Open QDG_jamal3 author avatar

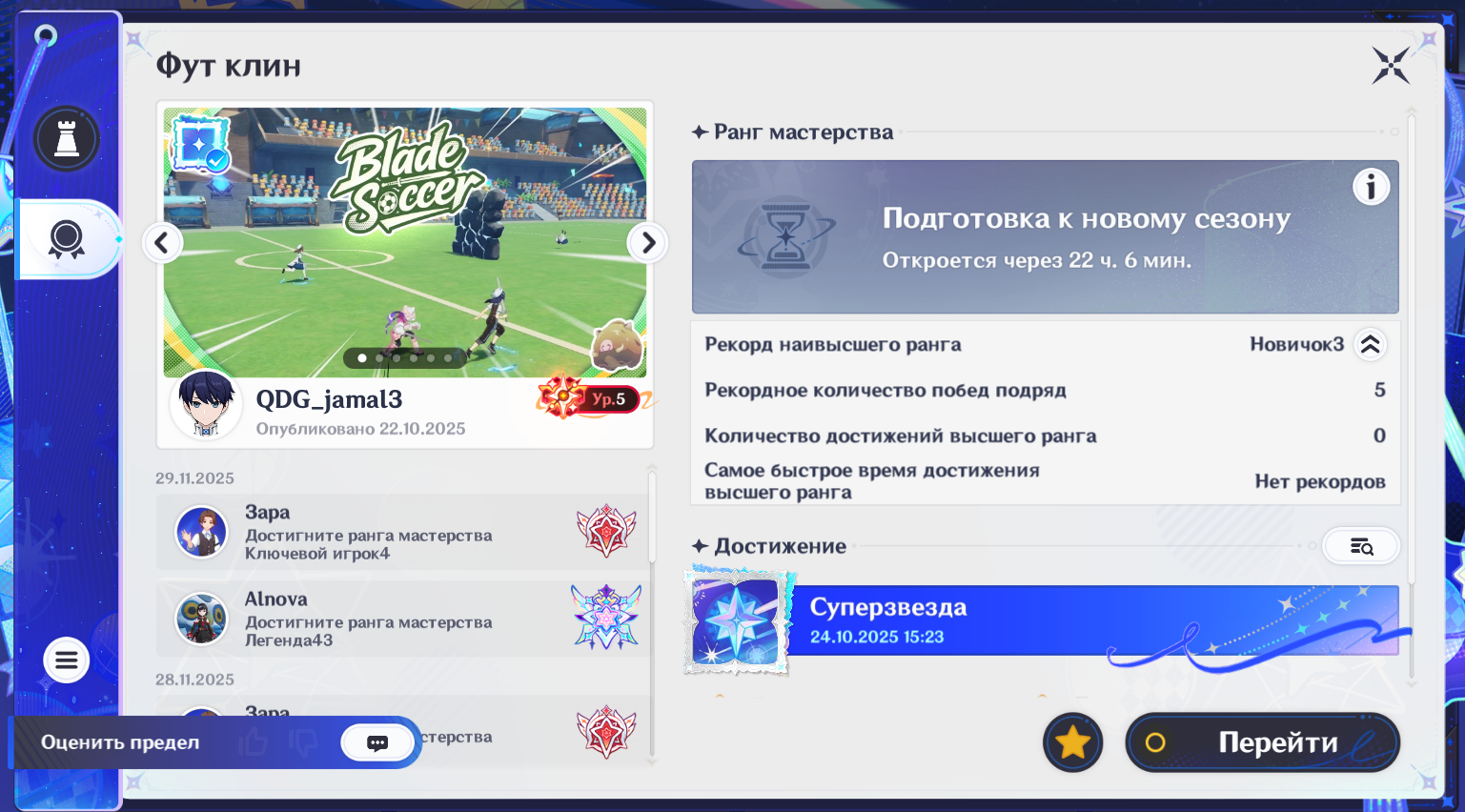206,404
